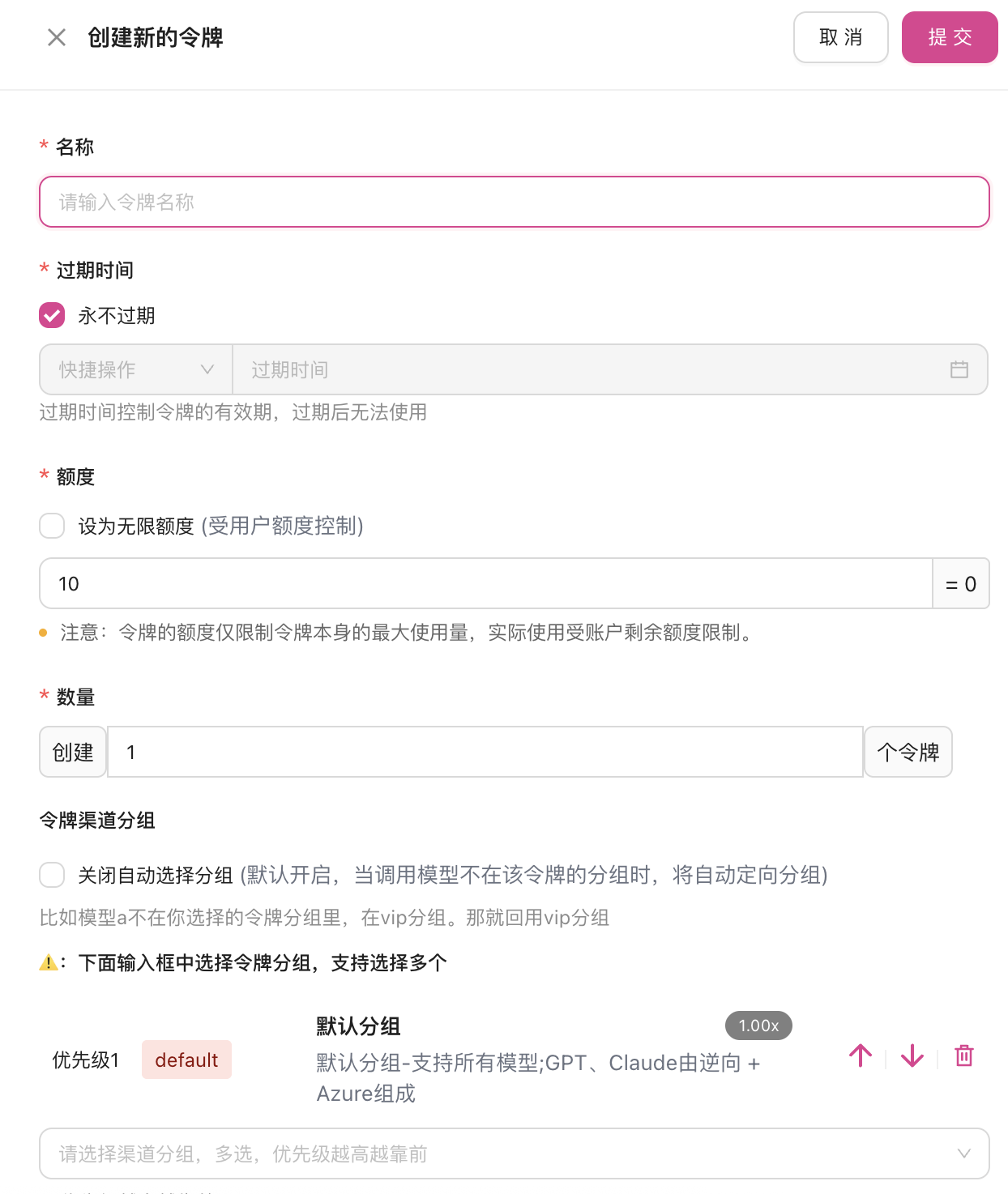The width and height of the screenshot is (1008, 1194).
Task: Check 关闭自动选择分组 option
Action: [52, 875]
